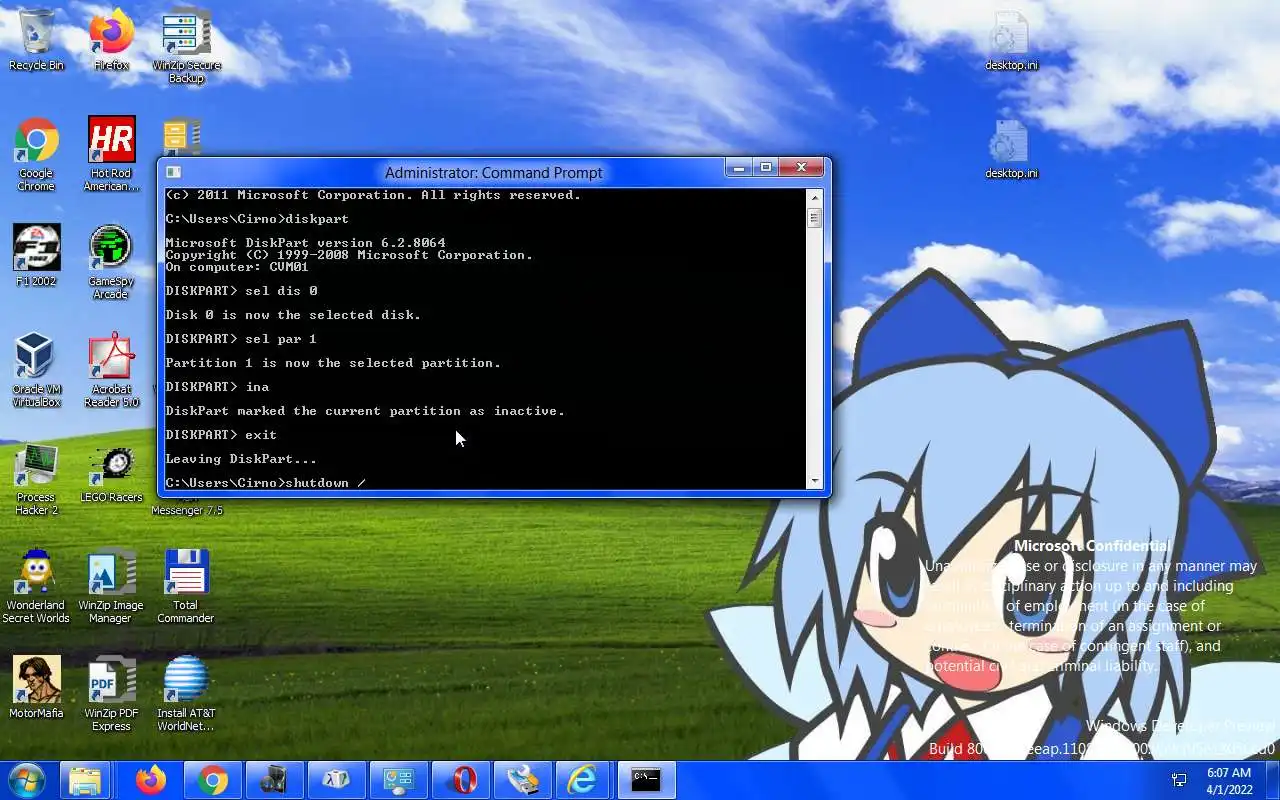1280x800 pixels.
Task: Launch Process Hacker 2 shortcut
Action: coord(36,478)
